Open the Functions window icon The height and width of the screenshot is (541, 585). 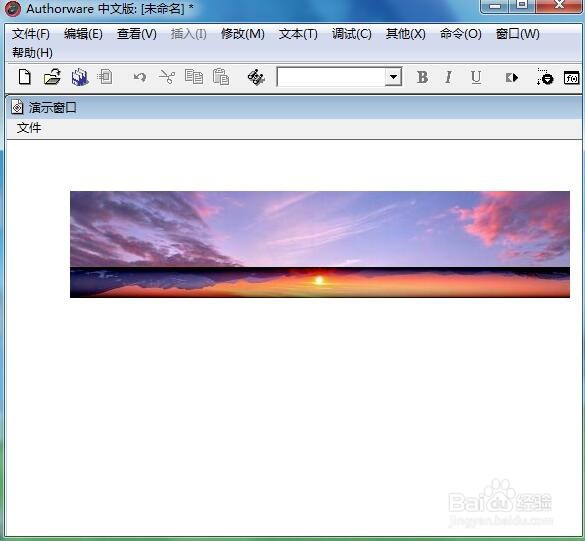[572, 78]
